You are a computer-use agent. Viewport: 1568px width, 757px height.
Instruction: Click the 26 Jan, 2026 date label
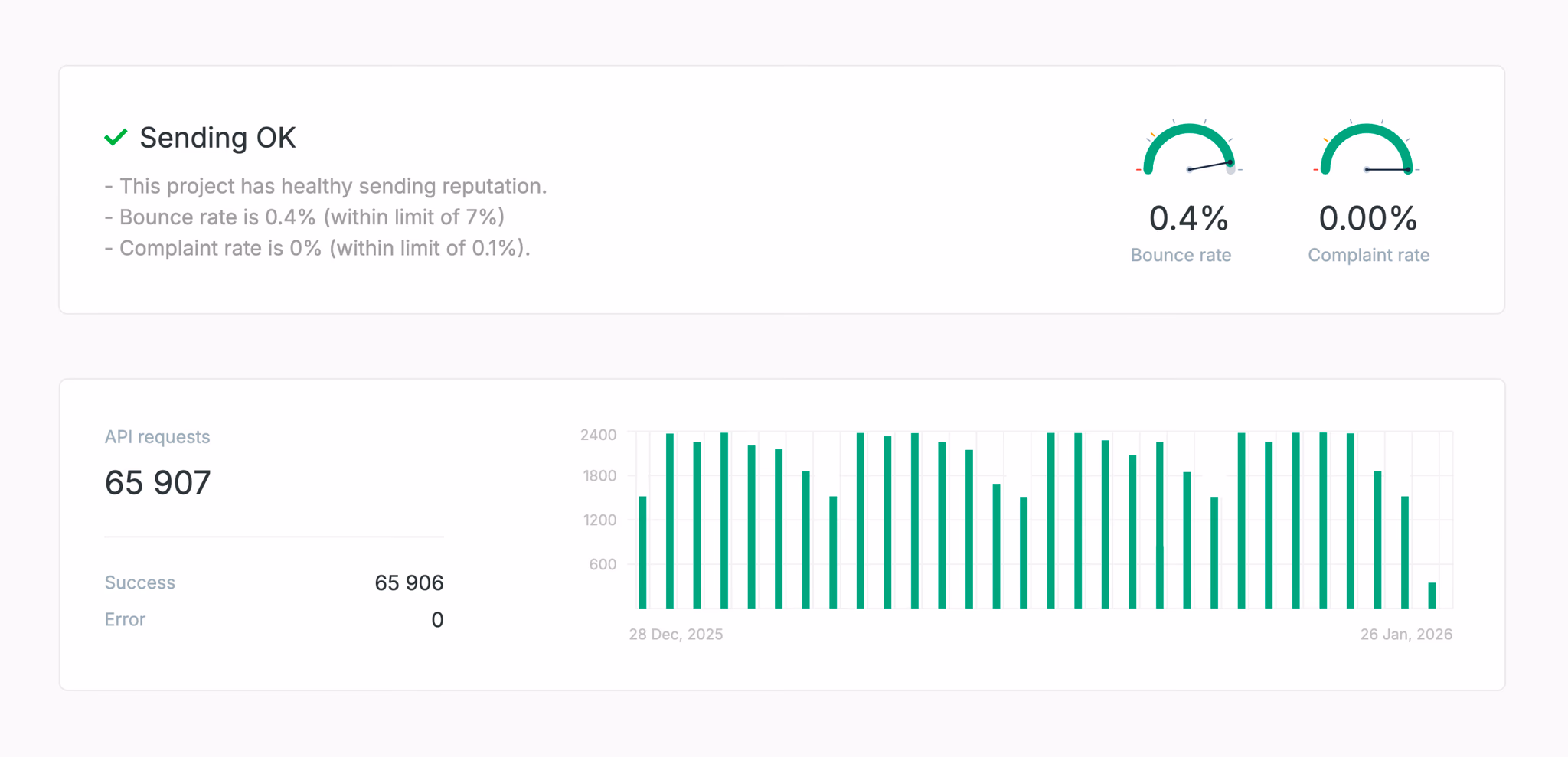click(x=1406, y=634)
